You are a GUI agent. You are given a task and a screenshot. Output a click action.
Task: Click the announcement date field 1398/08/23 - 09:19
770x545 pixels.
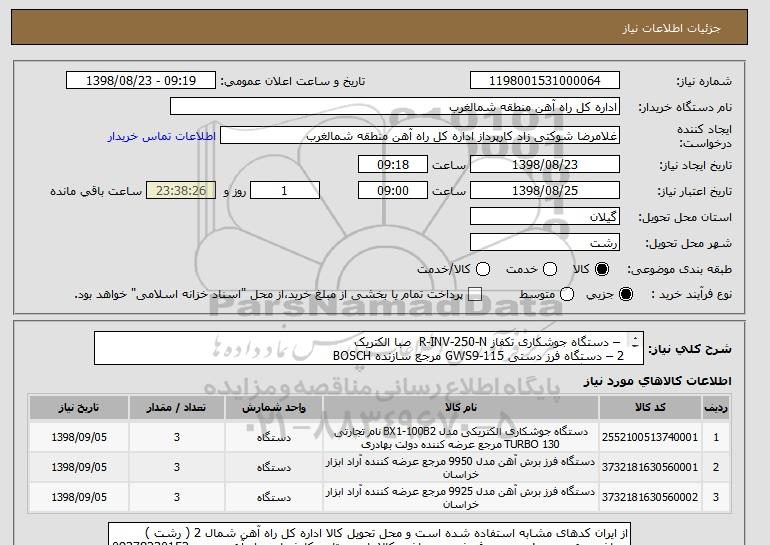tap(141, 81)
